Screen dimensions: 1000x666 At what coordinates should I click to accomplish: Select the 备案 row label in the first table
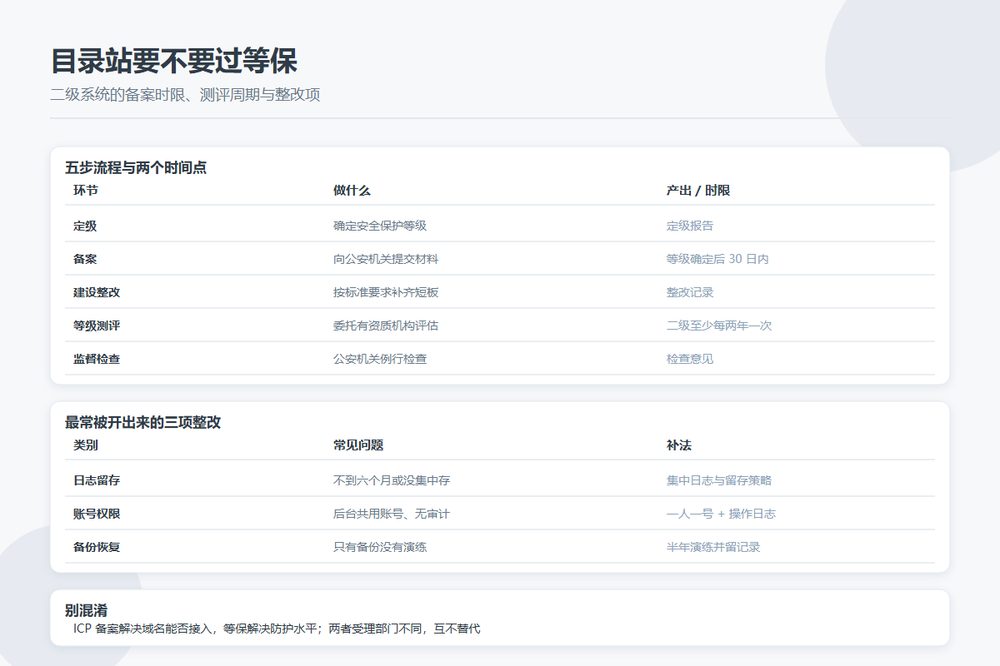(x=85, y=259)
